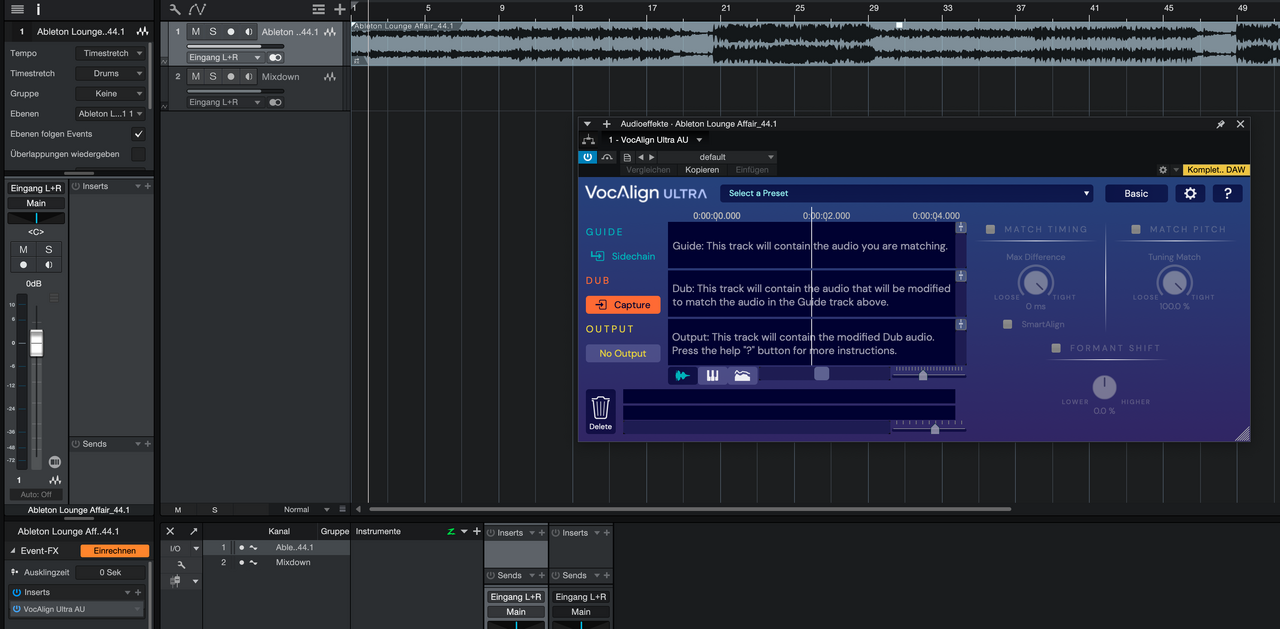Open '1 - VocAlign Ultra AU' dropdown
The width and height of the screenshot is (1280, 629).
(x=655, y=140)
